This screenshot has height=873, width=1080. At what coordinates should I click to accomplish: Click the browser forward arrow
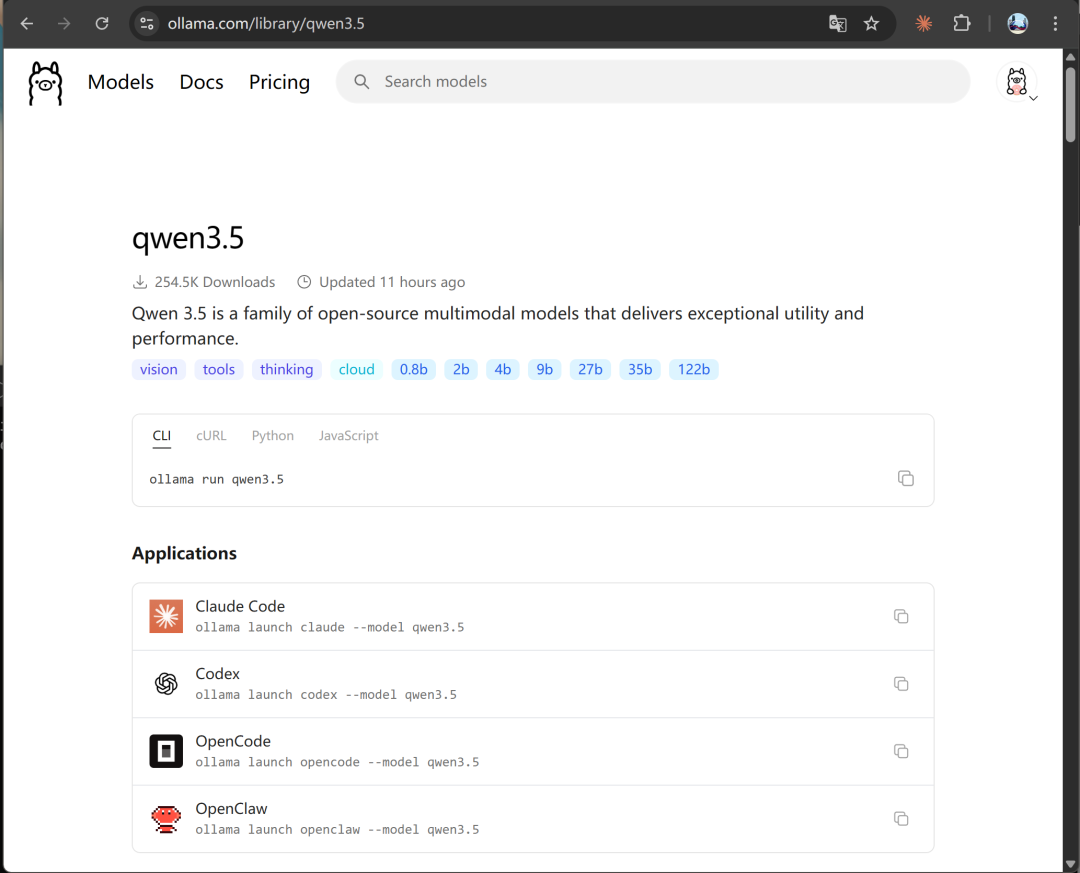click(x=64, y=23)
